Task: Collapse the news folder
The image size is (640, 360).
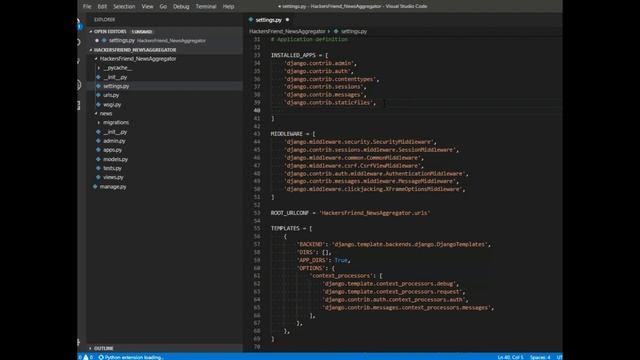Action: (96, 113)
